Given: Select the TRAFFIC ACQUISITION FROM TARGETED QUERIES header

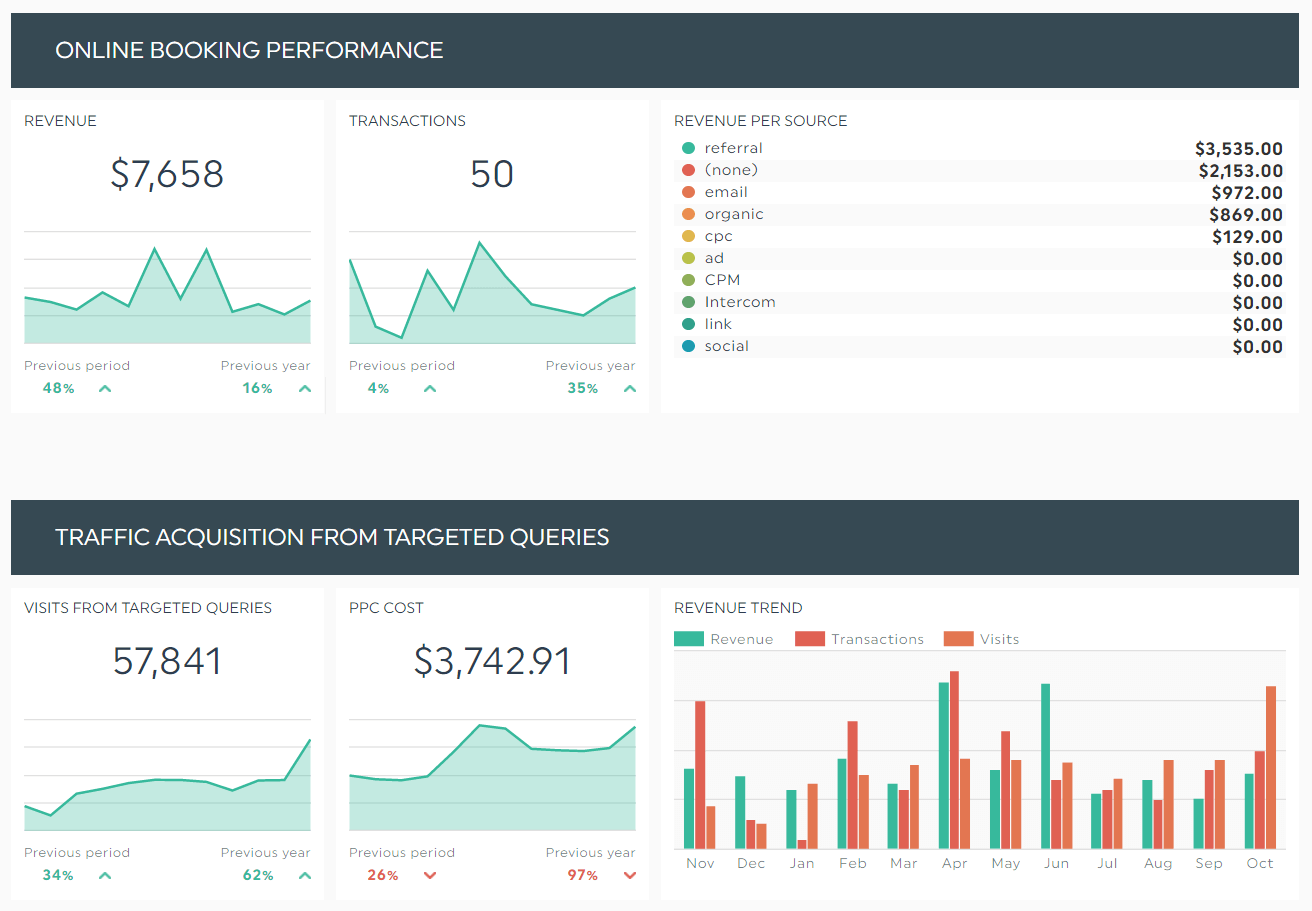Looking at the screenshot, I should pos(333,537).
